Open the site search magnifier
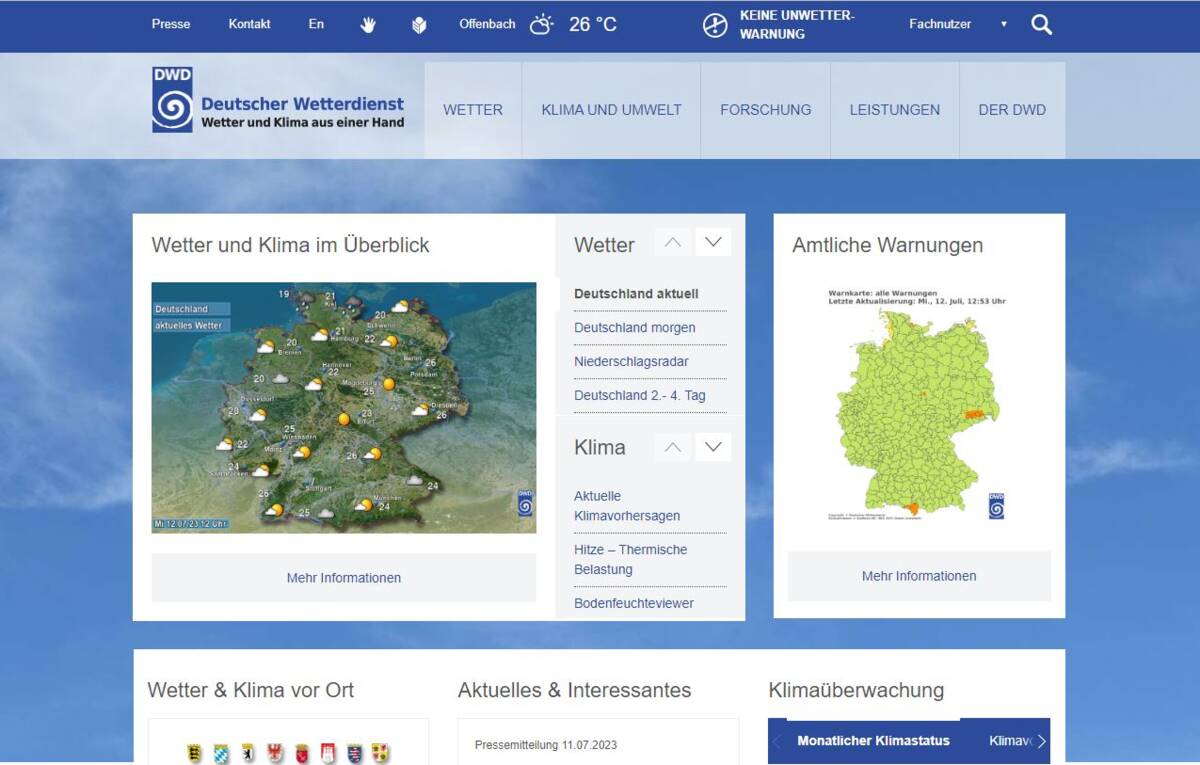Screen dimensions: 1200x765 tap(1041, 25)
